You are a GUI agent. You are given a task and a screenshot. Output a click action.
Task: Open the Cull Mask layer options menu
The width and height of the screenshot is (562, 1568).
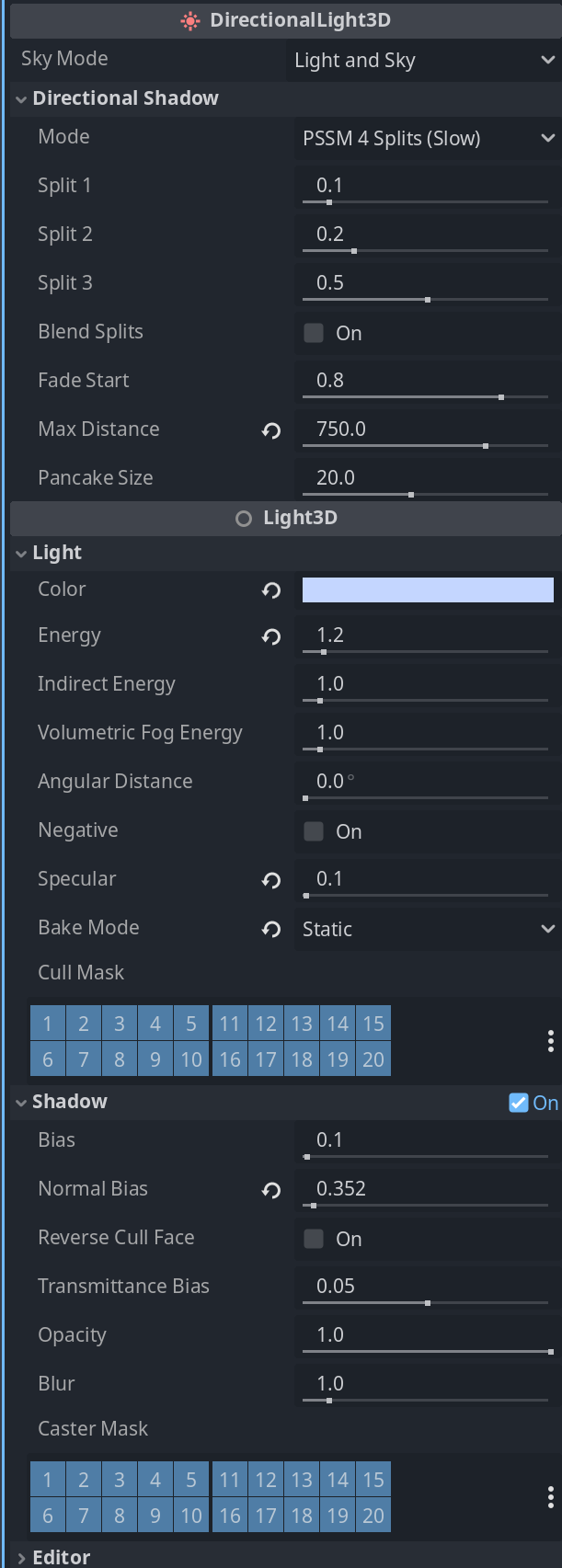550,1041
